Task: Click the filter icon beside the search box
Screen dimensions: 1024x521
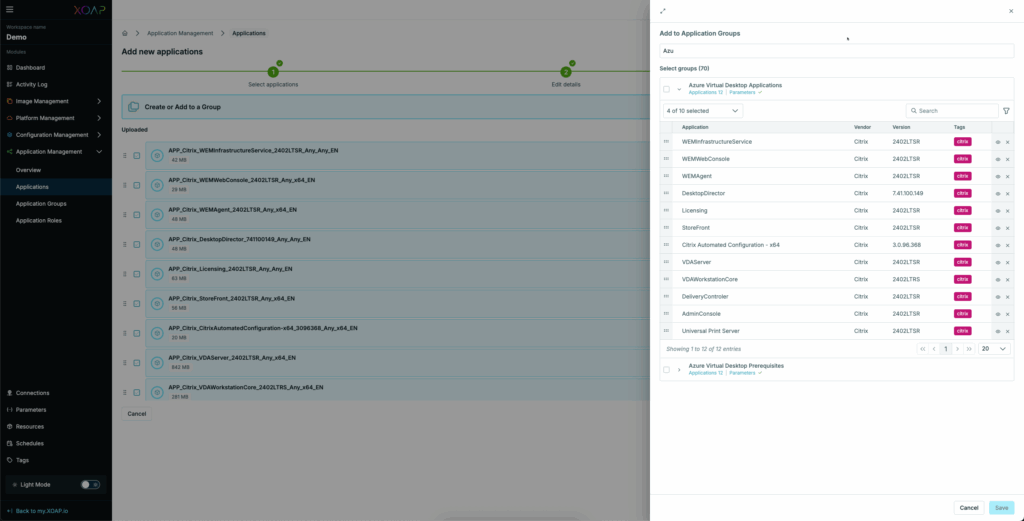Action: [1006, 111]
